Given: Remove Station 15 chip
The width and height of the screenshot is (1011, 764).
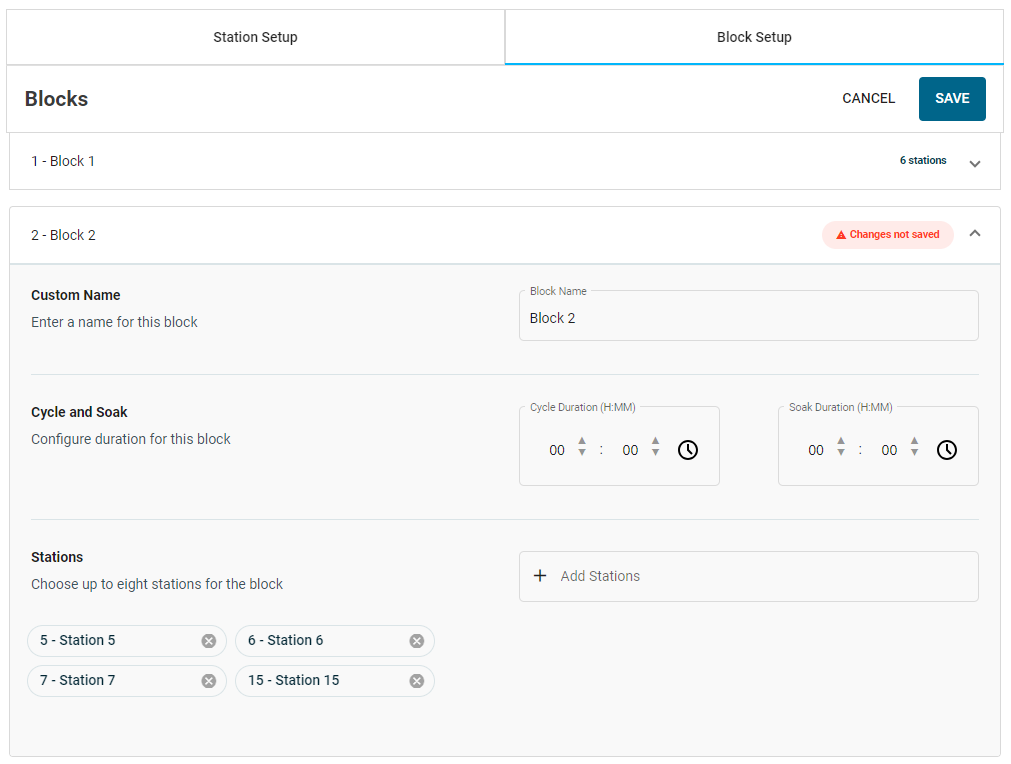Looking at the screenshot, I should click(417, 681).
